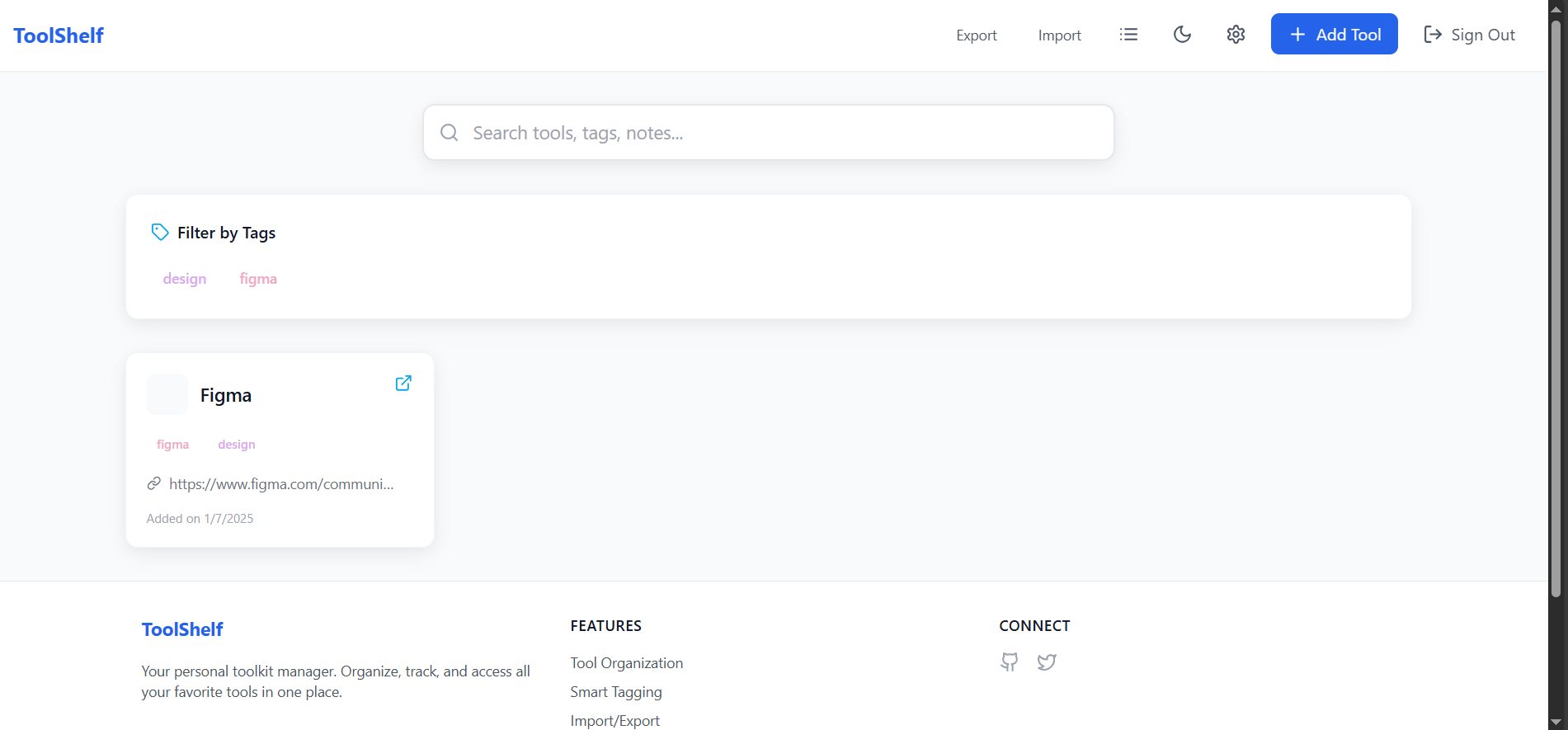Click Figma card favicon placeholder

tap(167, 394)
